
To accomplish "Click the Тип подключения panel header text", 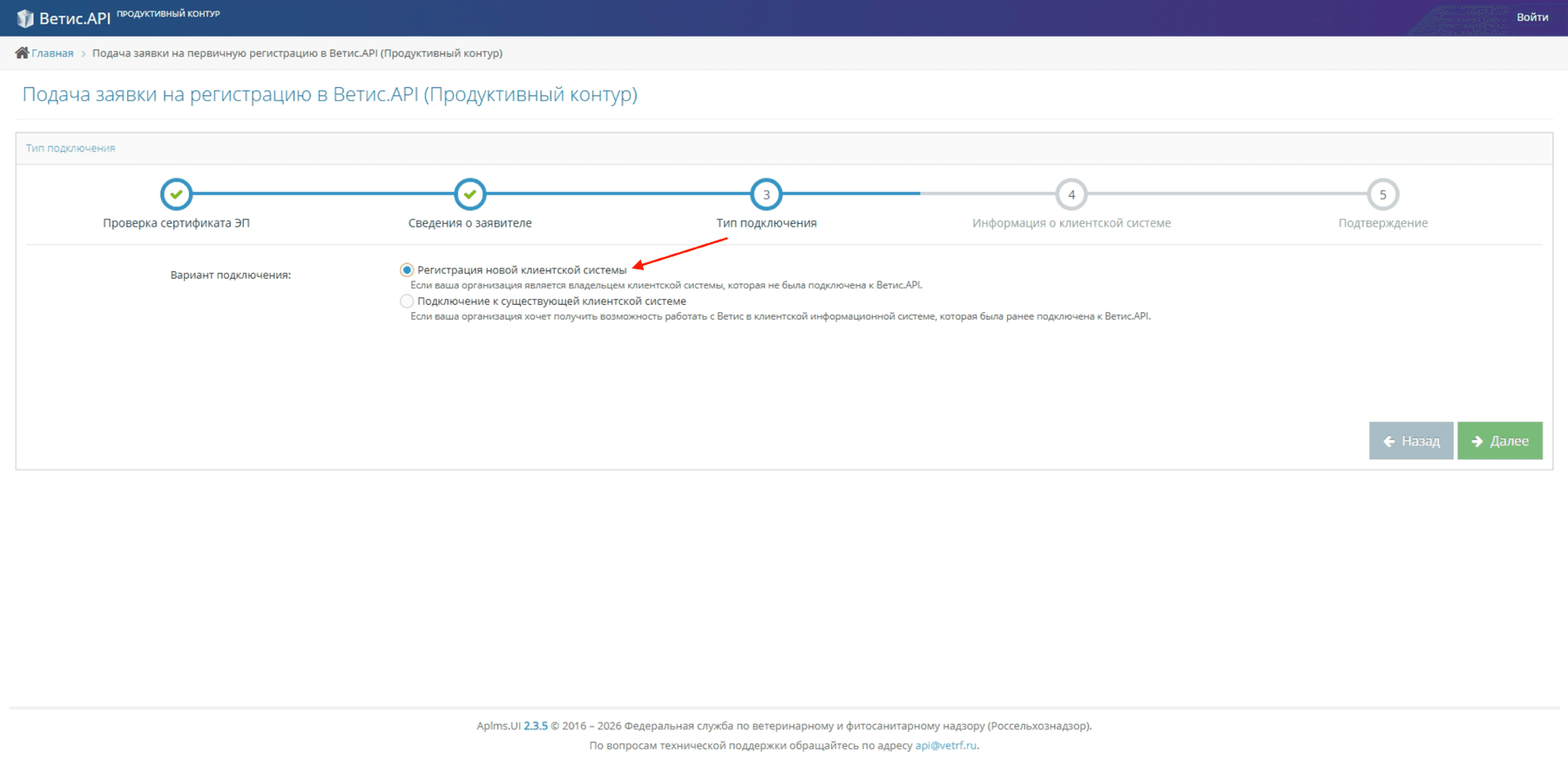I will click(x=71, y=148).
